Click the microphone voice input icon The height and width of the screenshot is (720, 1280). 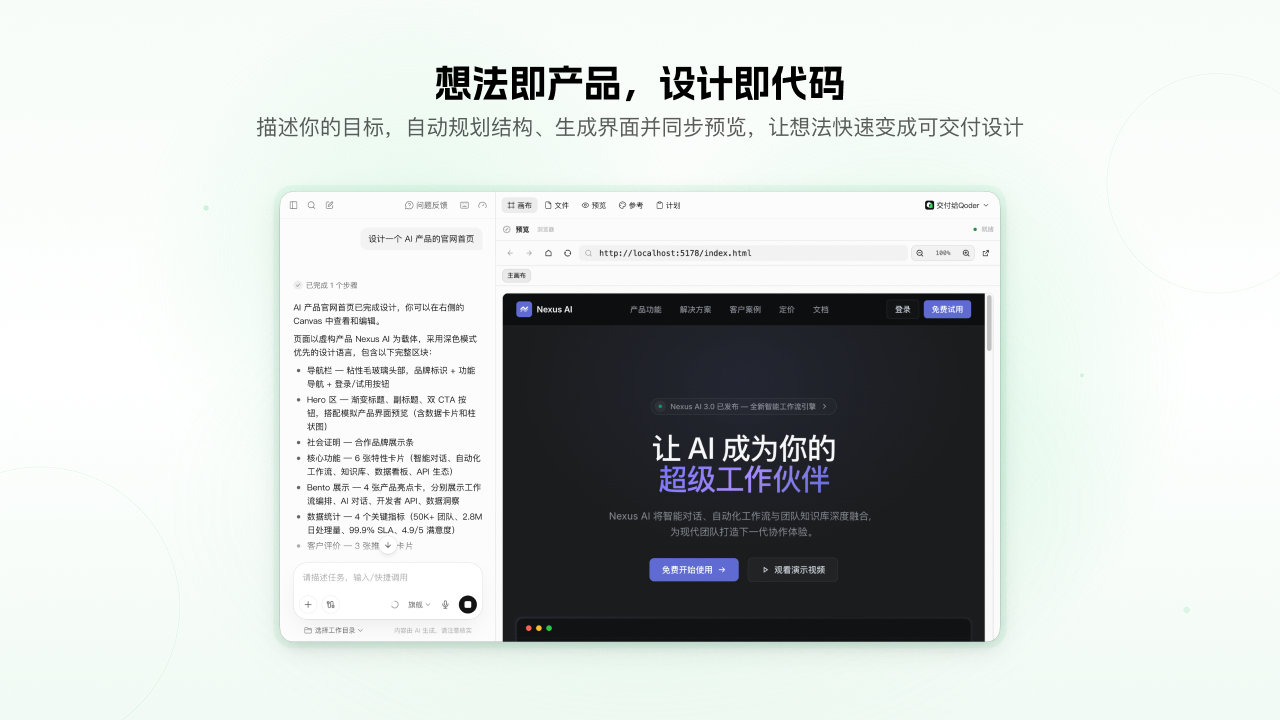[445, 604]
